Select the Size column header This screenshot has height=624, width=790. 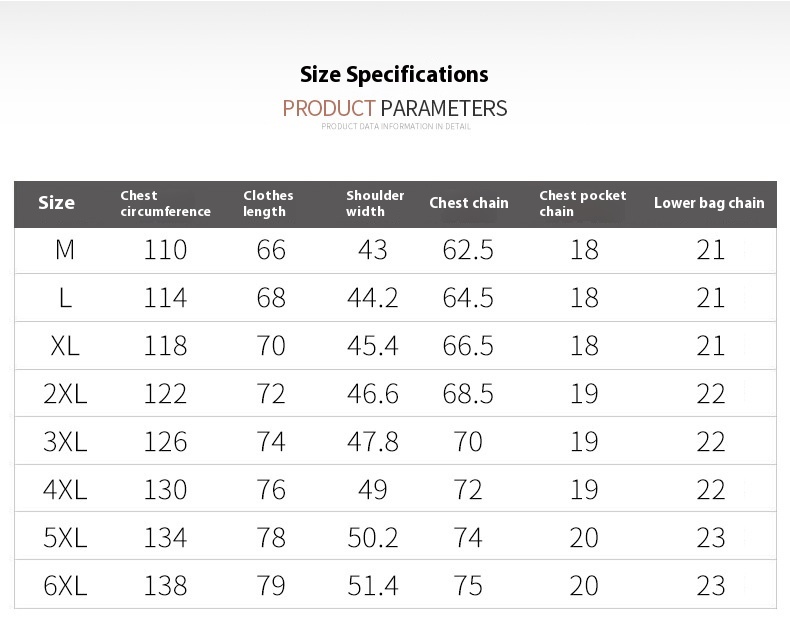point(56,203)
